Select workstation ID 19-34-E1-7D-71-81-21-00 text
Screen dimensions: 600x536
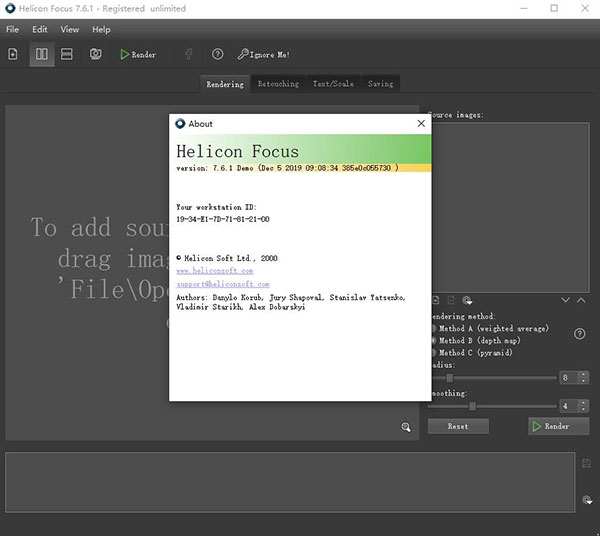click(x=223, y=219)
